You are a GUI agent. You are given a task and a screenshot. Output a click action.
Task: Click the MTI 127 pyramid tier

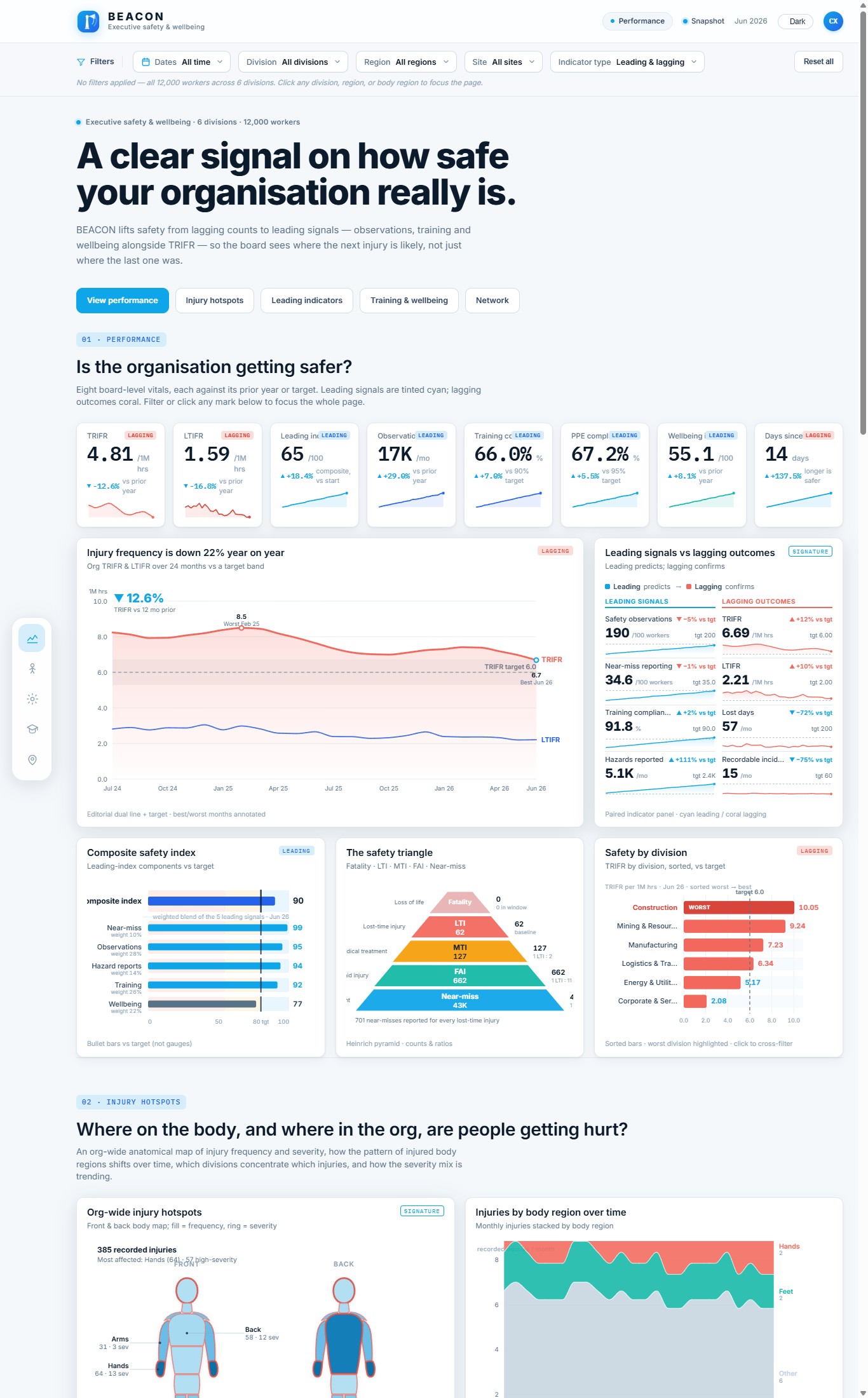click(x=460, y=951)
